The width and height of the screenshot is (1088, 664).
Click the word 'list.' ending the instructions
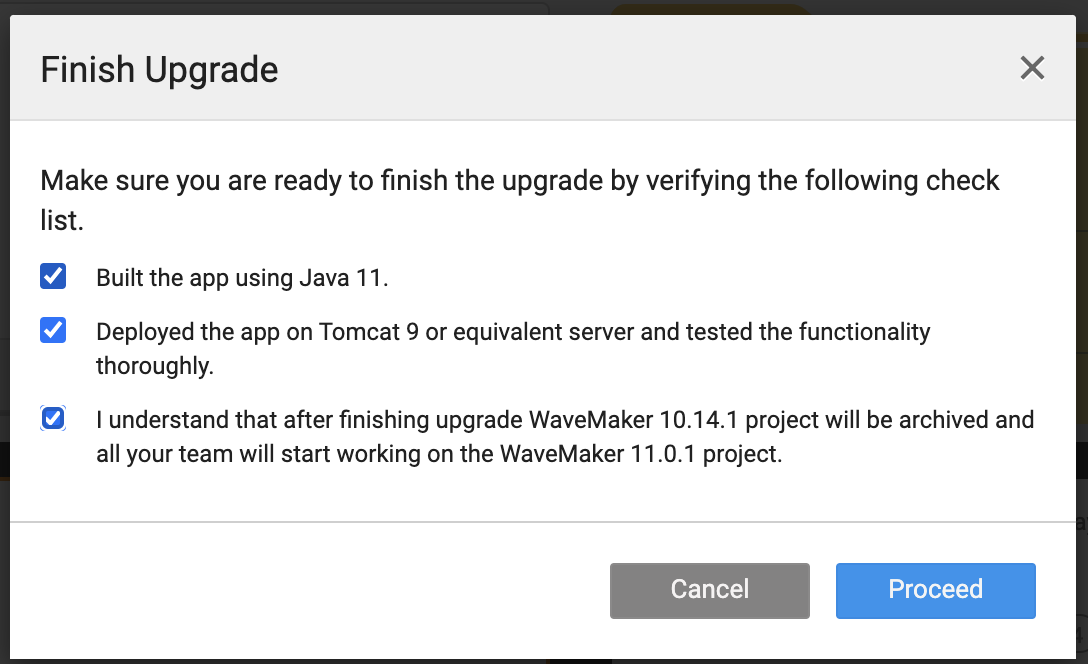pos(61,220)
